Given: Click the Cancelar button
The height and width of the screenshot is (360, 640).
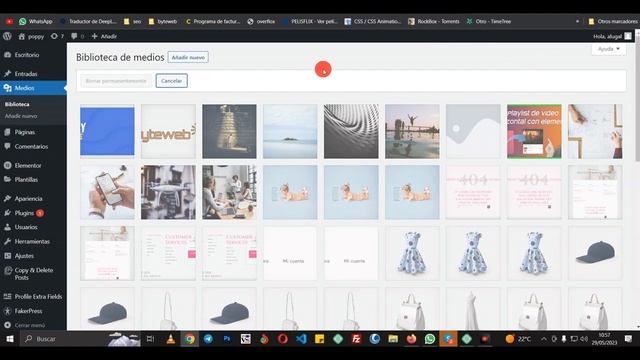Looking at the screenshot, I should pos(171,81).
